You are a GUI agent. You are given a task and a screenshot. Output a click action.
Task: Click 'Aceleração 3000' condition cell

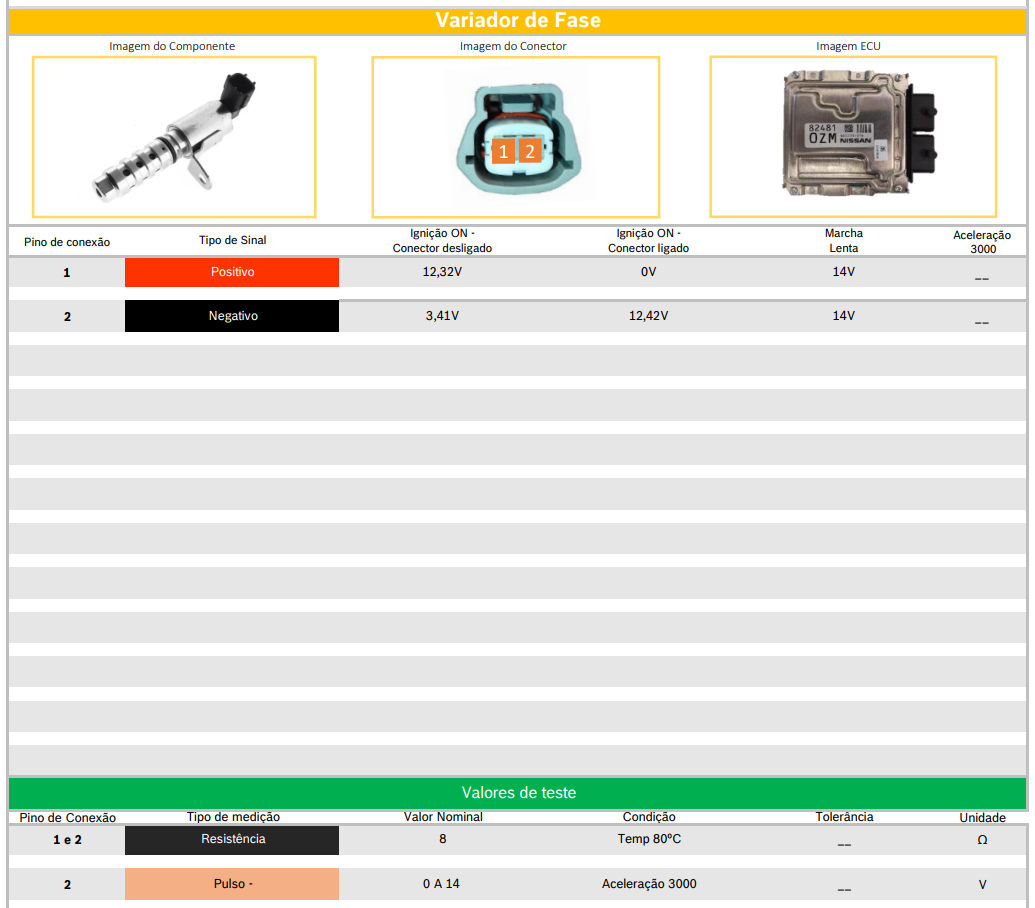coord(649,884)
